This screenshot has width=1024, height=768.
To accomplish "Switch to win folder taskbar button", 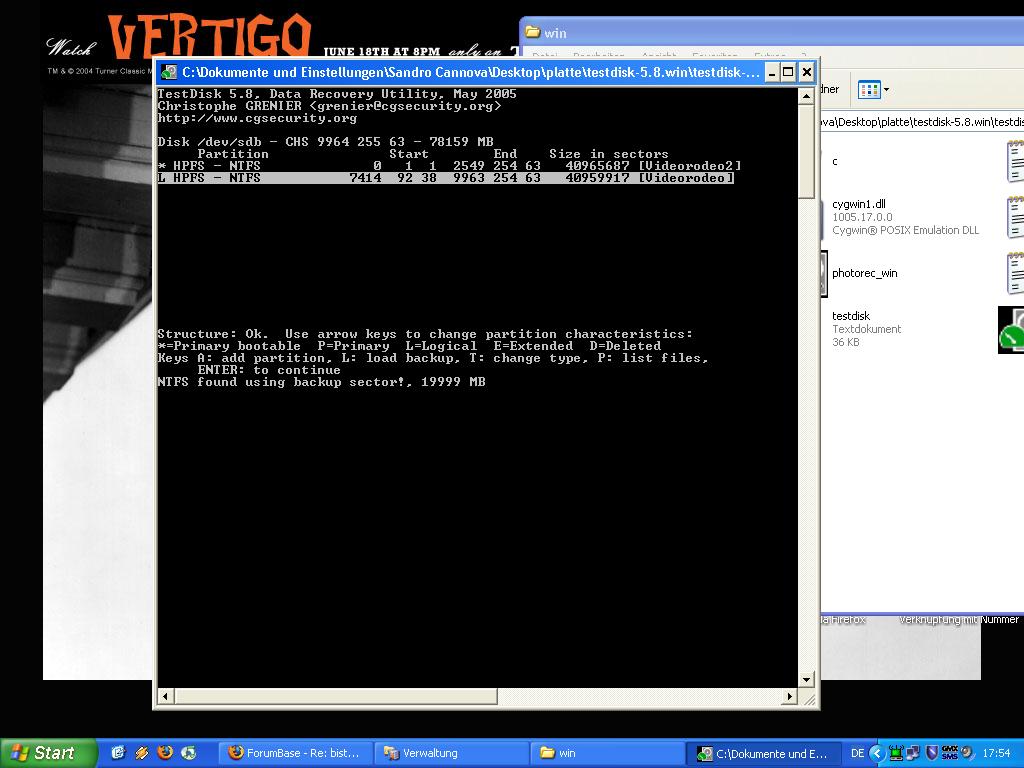I will pyautogui.click(x=607, y=753).
